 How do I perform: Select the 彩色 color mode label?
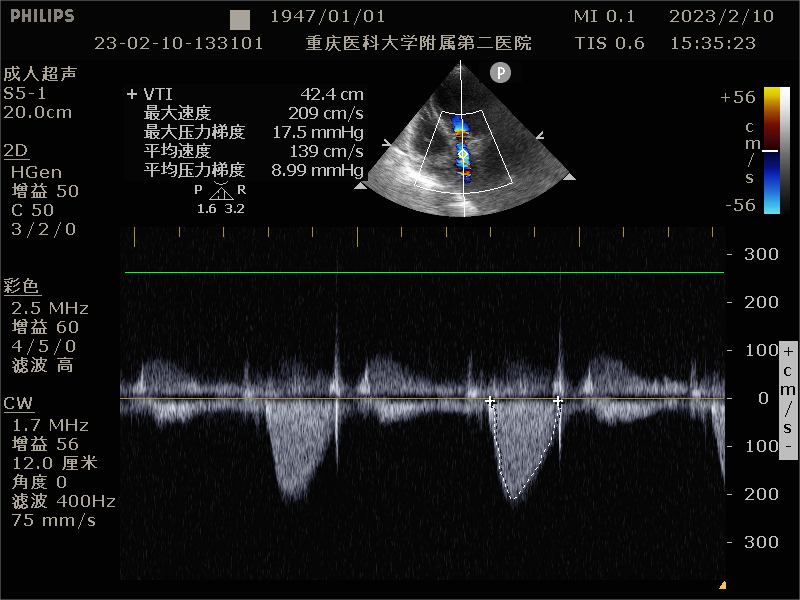pos(22,287)
